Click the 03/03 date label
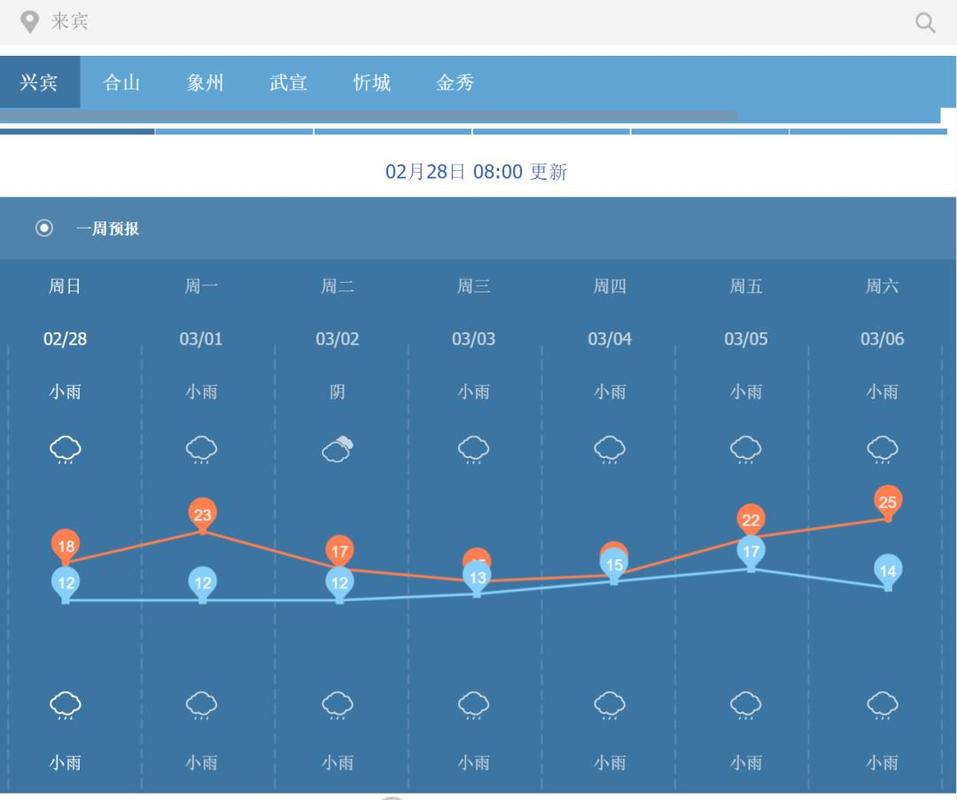 [x=474, y=339]
